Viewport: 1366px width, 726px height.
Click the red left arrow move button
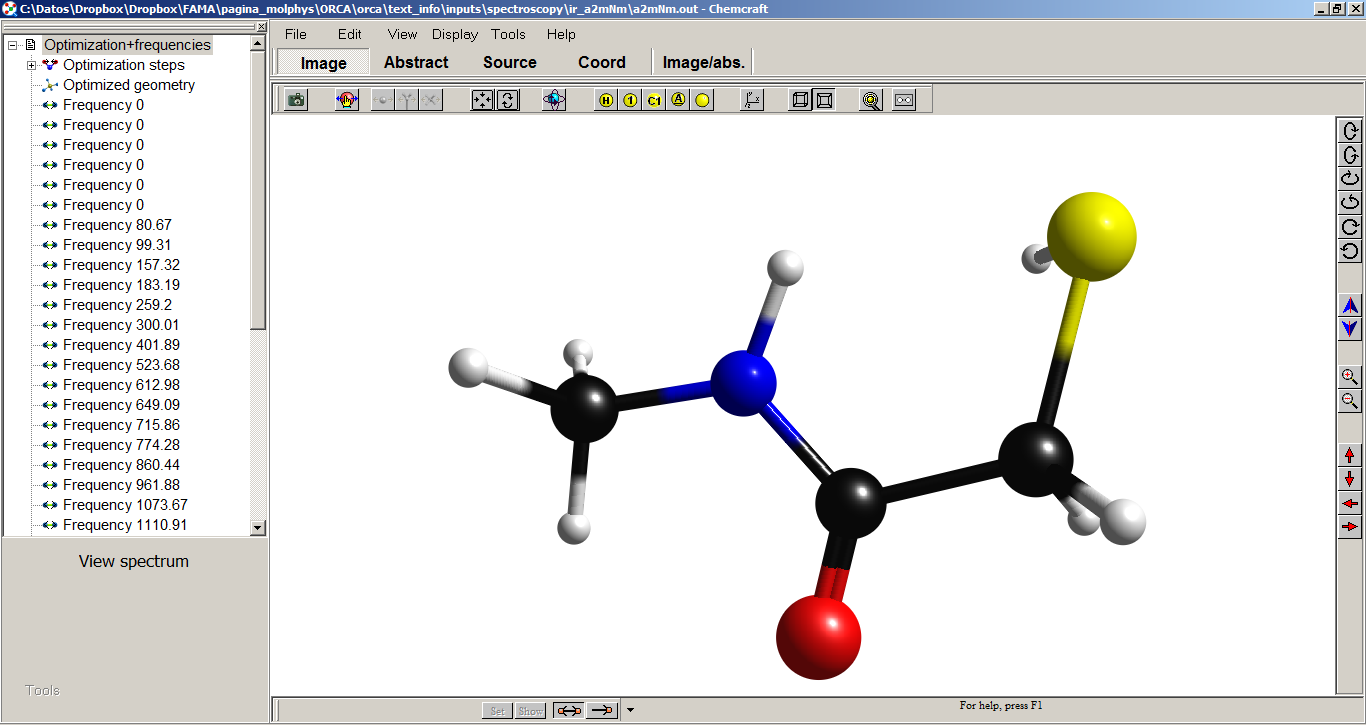pyautogui.click(x=1349, y=503)
